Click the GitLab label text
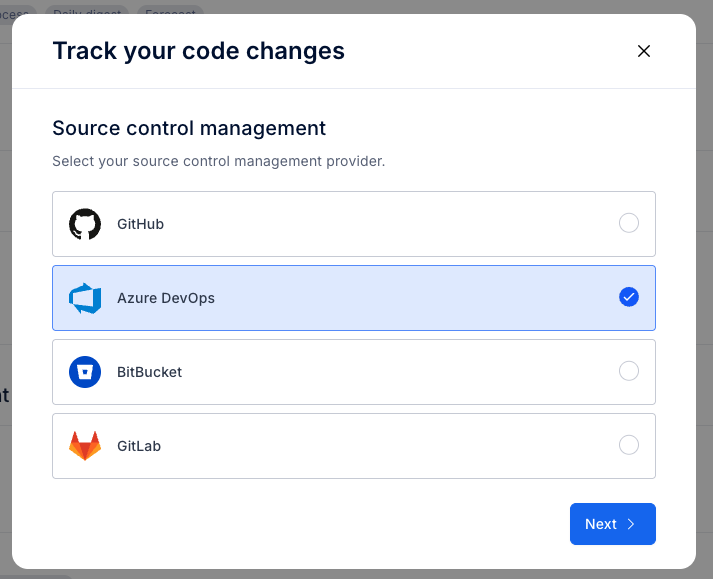 (x=139, y=446)
